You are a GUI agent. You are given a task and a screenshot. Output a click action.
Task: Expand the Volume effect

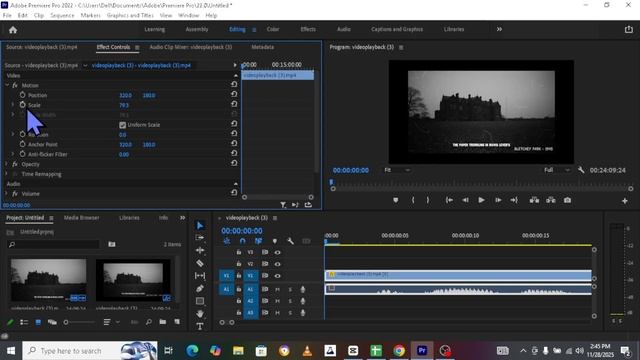[6, 193]
